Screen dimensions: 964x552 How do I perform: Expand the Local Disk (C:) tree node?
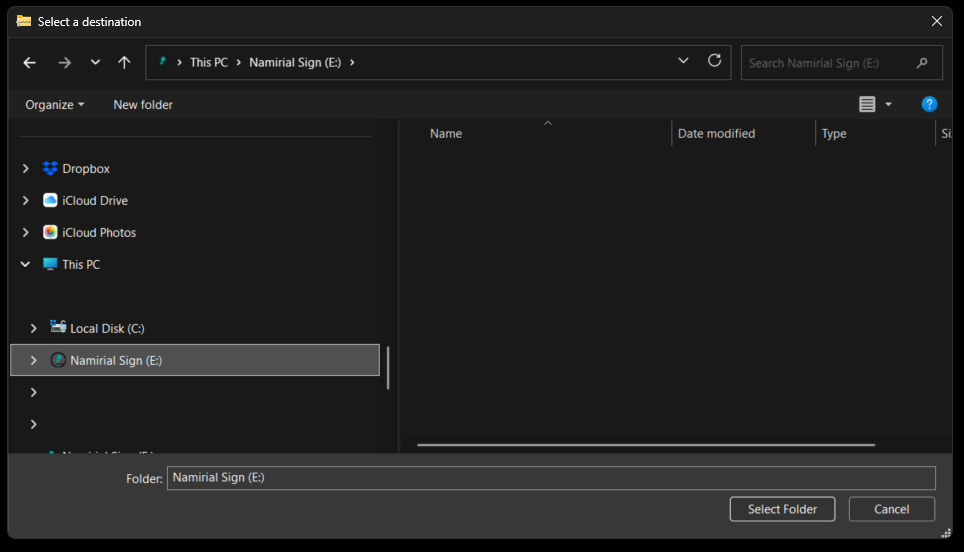tap(34, 329)
